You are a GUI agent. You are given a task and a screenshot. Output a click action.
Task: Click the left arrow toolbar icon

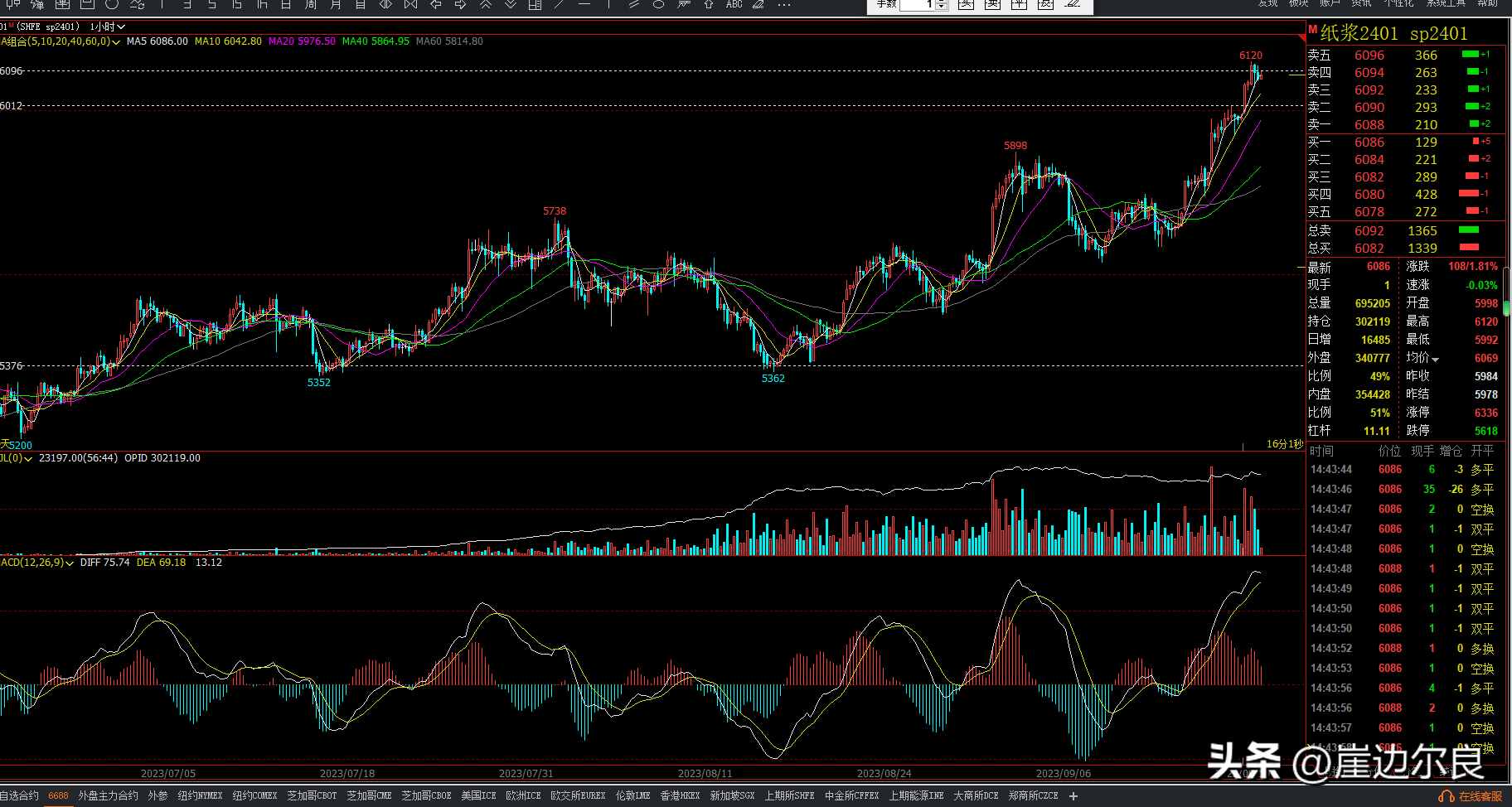435,4
